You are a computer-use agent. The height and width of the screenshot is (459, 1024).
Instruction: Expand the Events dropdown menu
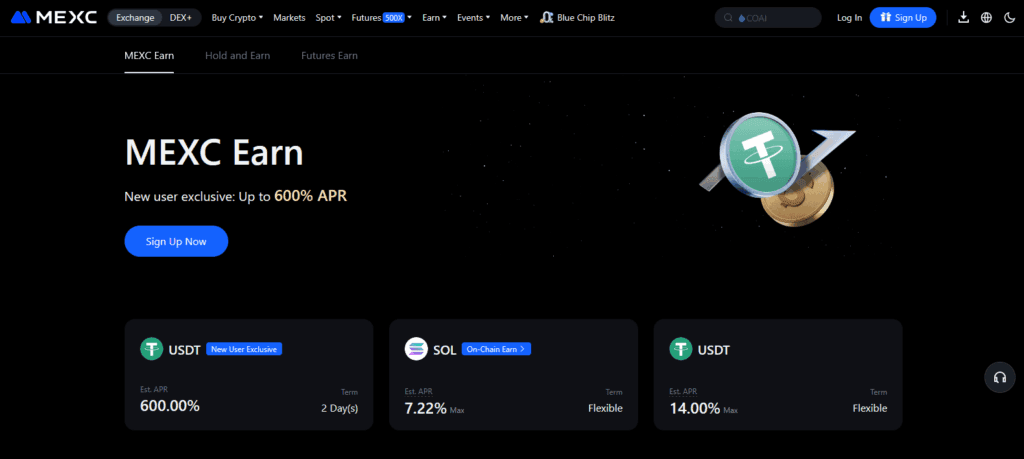[x=473, y=18]
